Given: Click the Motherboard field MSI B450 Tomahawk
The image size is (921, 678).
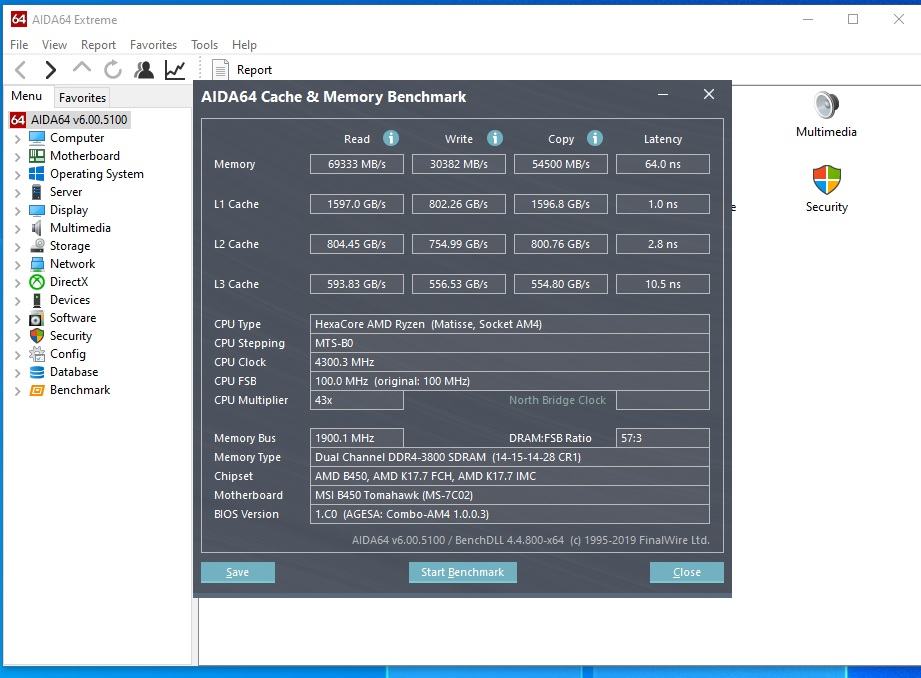Looking at the screenshot, I should [x=509, y=495].
